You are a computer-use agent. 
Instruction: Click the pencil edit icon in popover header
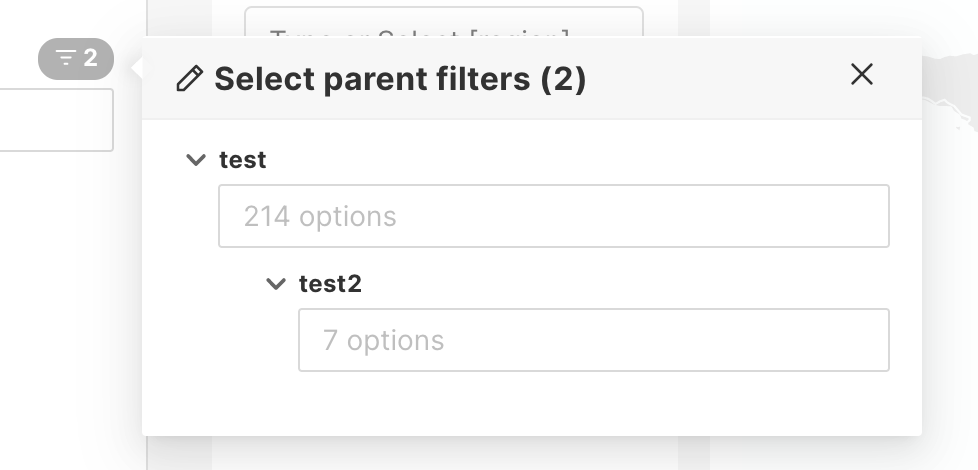pos(188,79)
